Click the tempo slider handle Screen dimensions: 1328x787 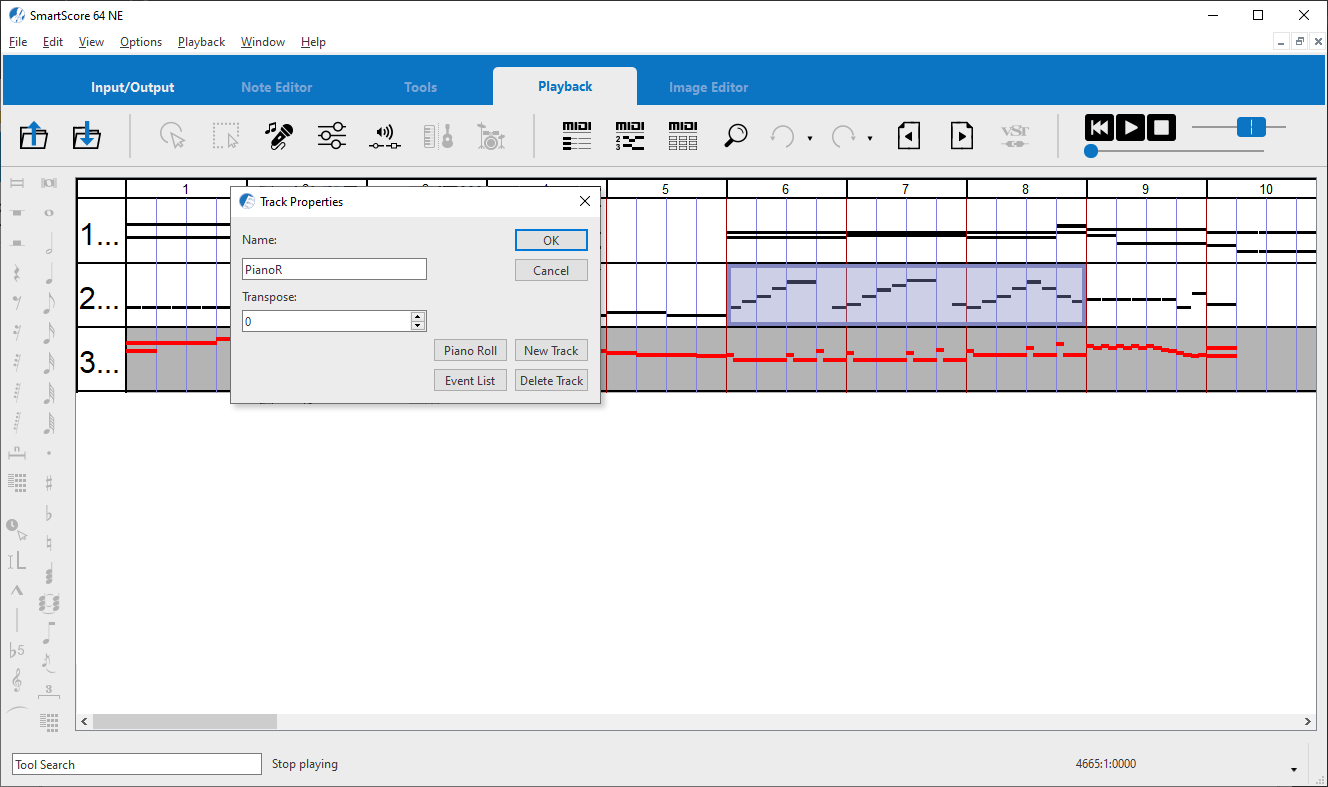(1251, 127)
